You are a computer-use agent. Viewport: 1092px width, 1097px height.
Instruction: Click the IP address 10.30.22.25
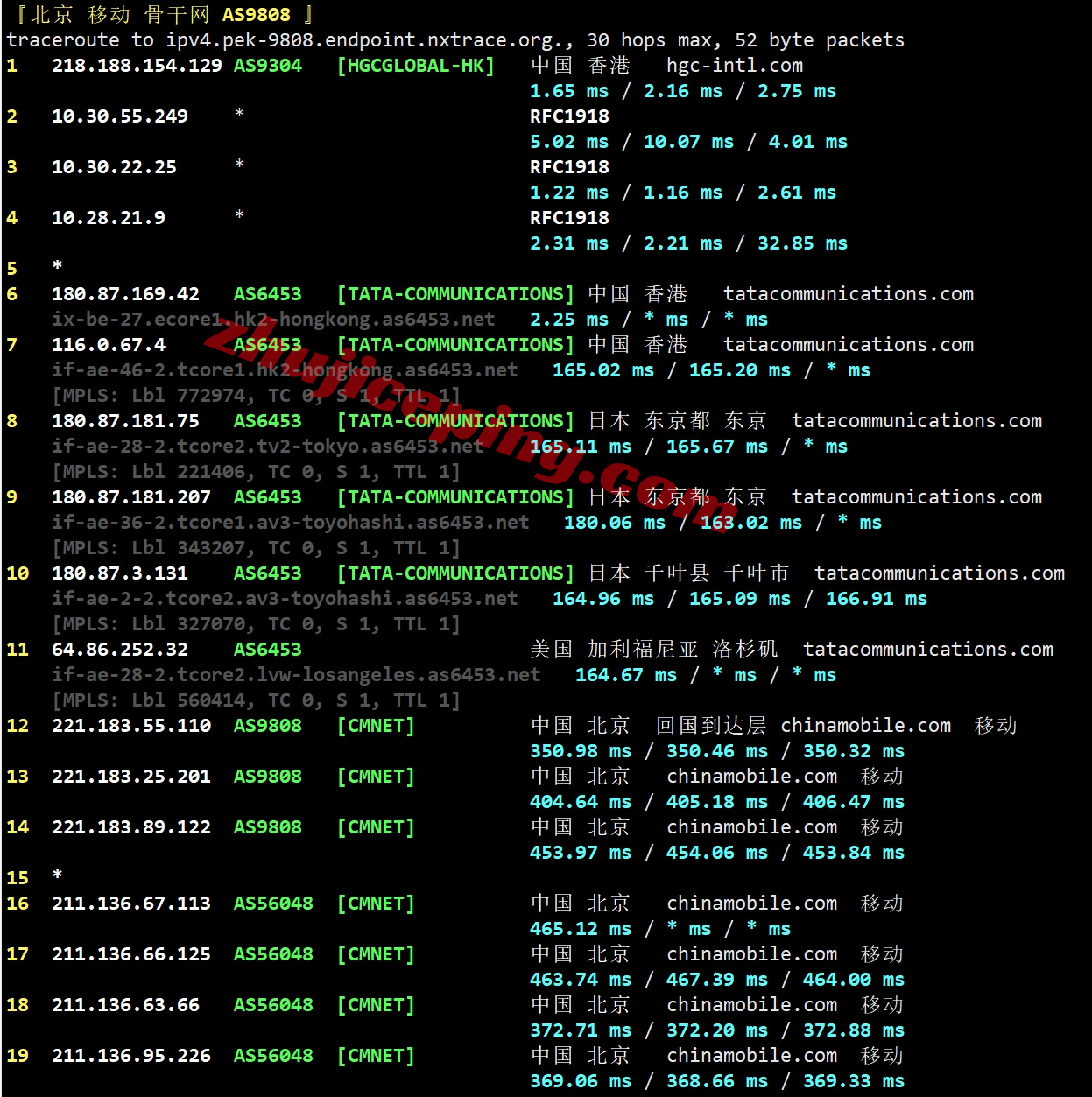click(x=114, y=167)
